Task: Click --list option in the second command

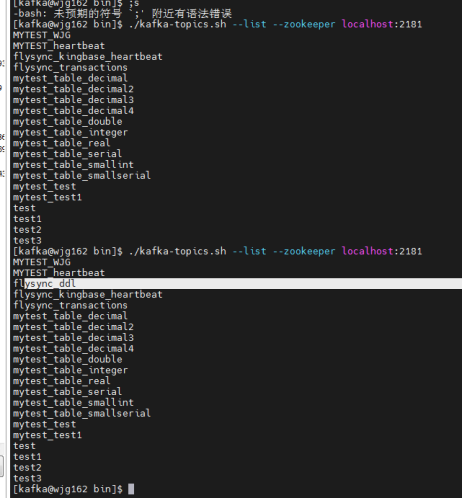Action: [249, 251]
